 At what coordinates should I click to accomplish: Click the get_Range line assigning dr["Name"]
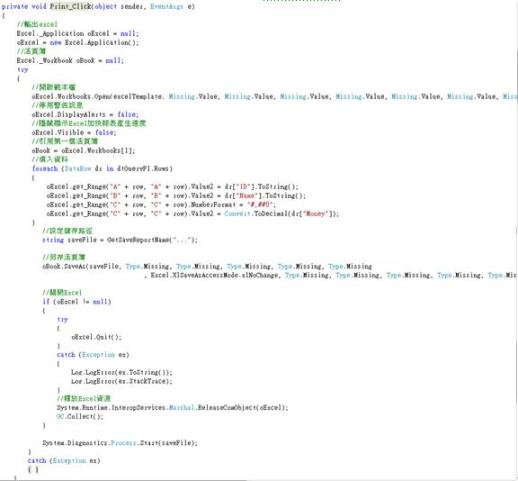tap(176, 196)
